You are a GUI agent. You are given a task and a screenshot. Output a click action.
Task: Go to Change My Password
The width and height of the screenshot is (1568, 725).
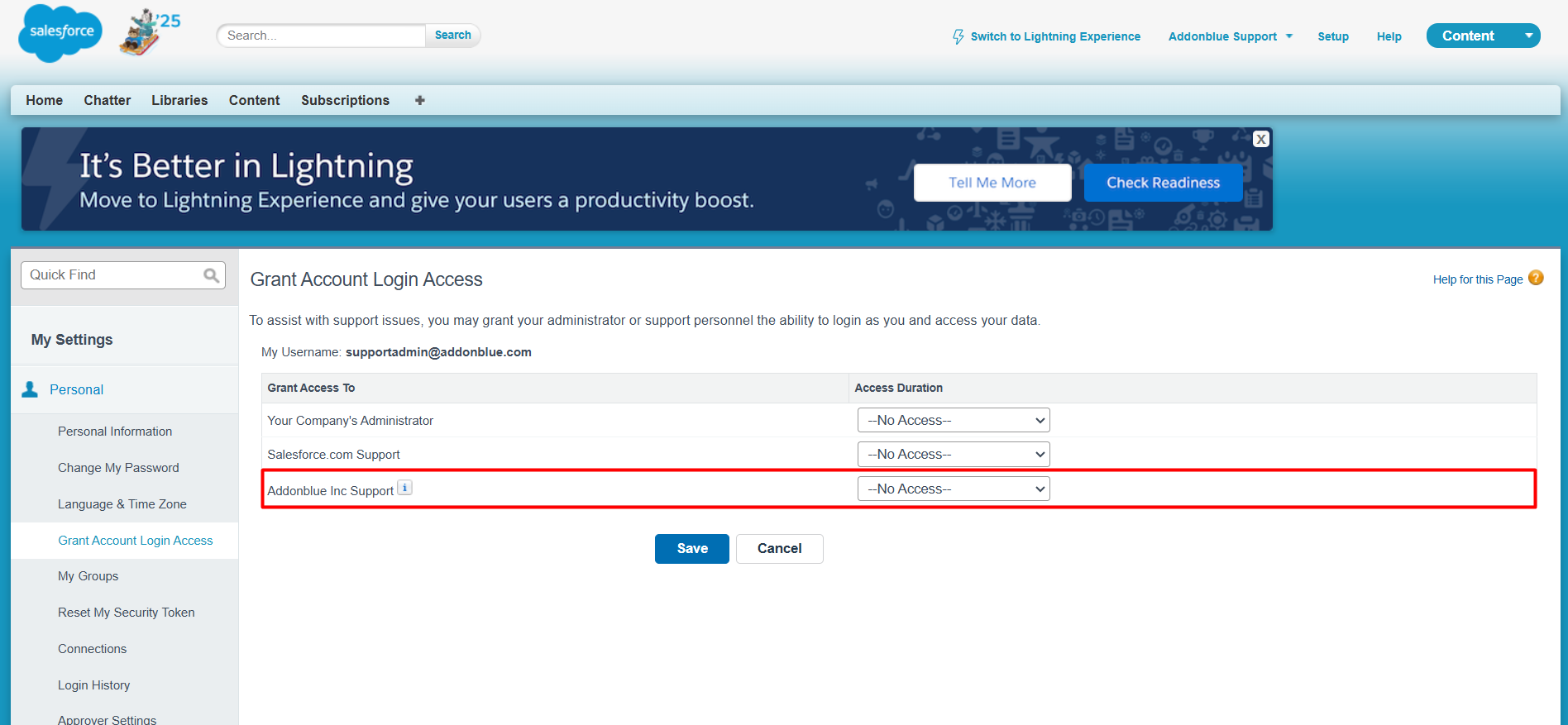tap(118, 468)
